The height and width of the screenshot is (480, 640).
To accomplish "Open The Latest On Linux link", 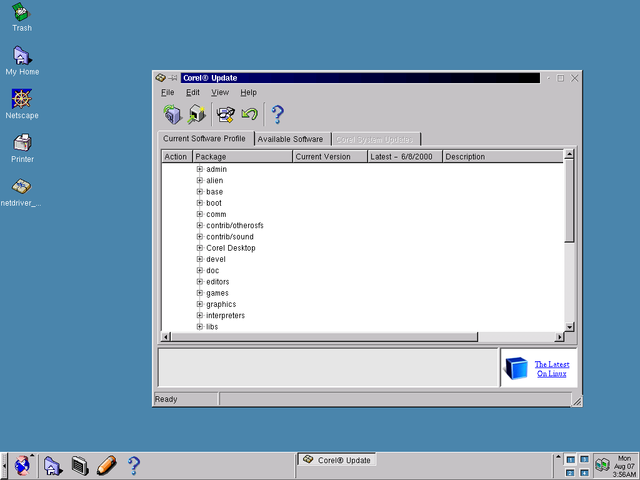I will [552, 369].
